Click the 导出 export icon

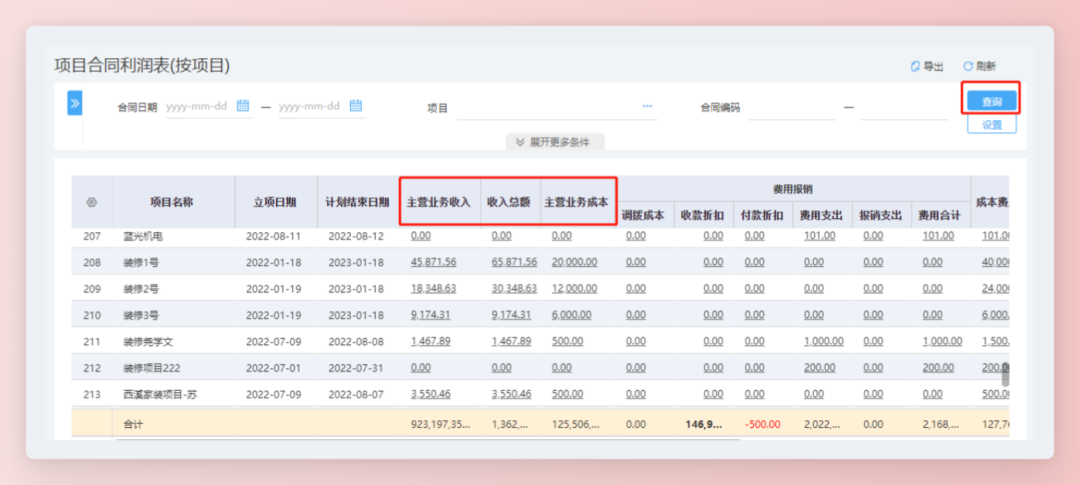[x=915, y=67]
